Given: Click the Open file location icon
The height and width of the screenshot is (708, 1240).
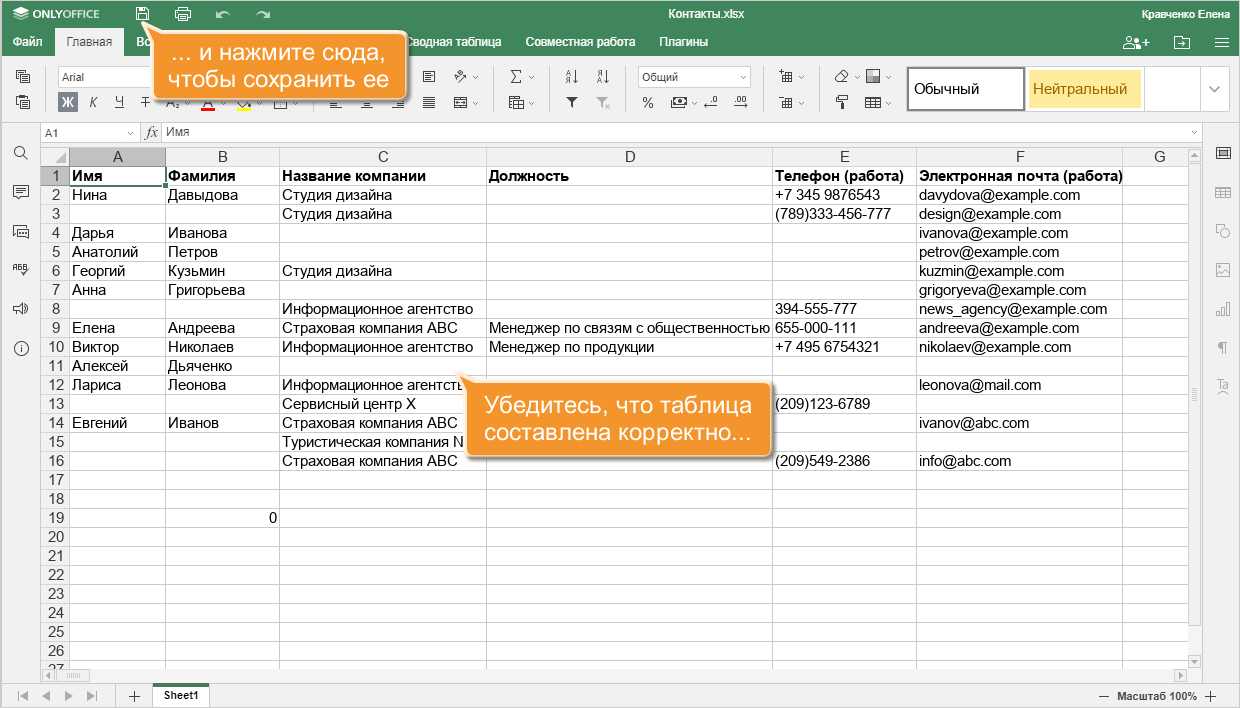Looking at the screenshot, I should click(x=1182, y=42).
